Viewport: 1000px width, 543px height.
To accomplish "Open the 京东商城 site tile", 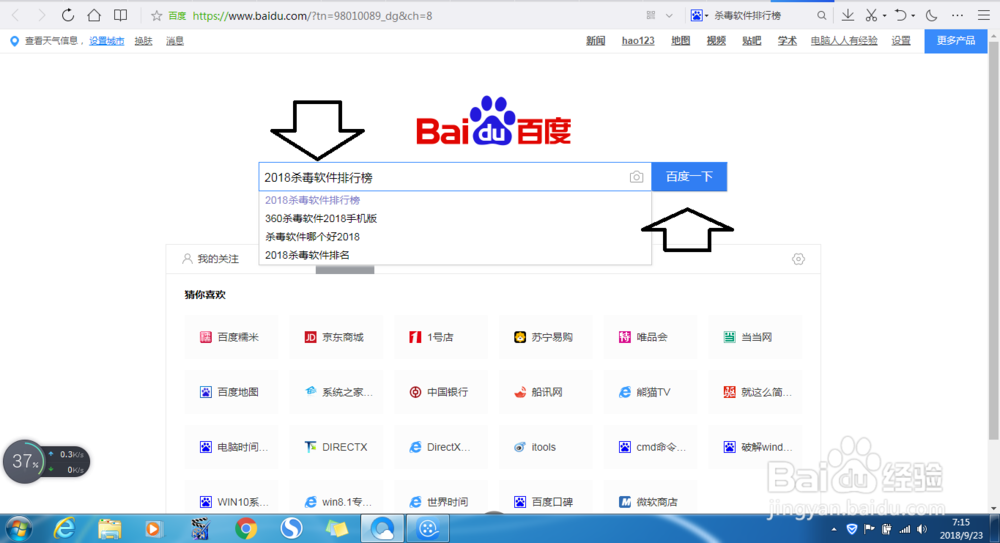I will pos(335,337).
